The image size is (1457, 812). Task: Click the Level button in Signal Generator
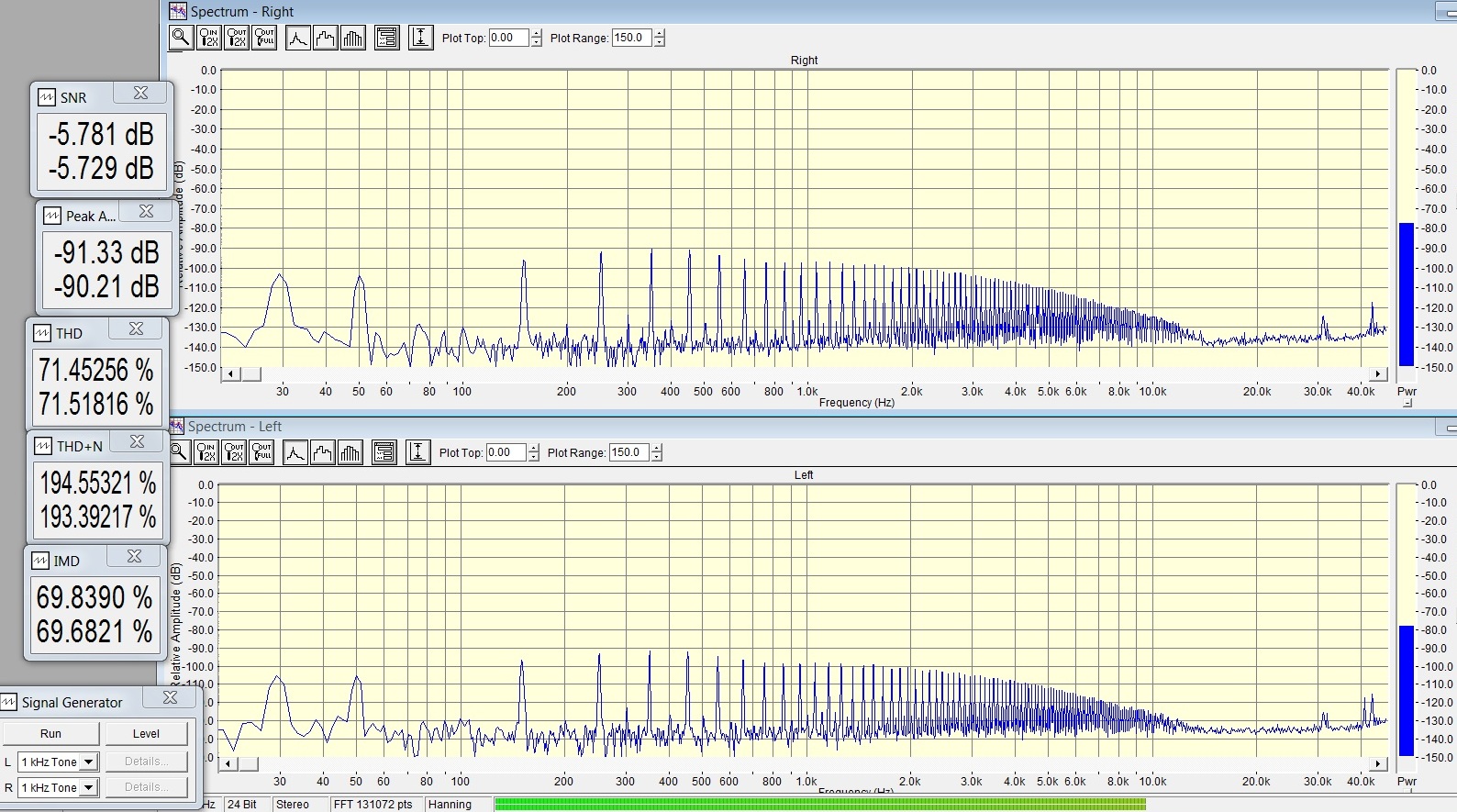146,734
